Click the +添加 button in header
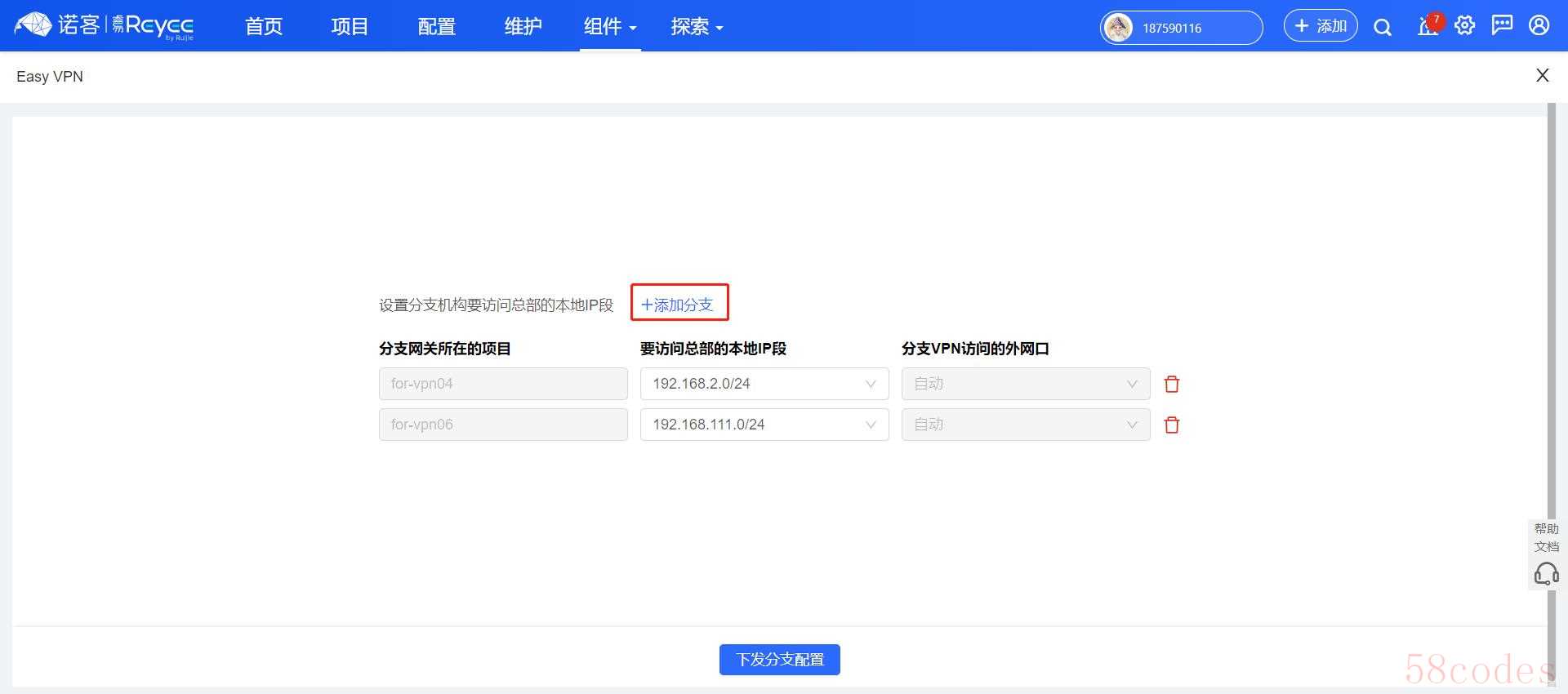 tap(1320, 26)
